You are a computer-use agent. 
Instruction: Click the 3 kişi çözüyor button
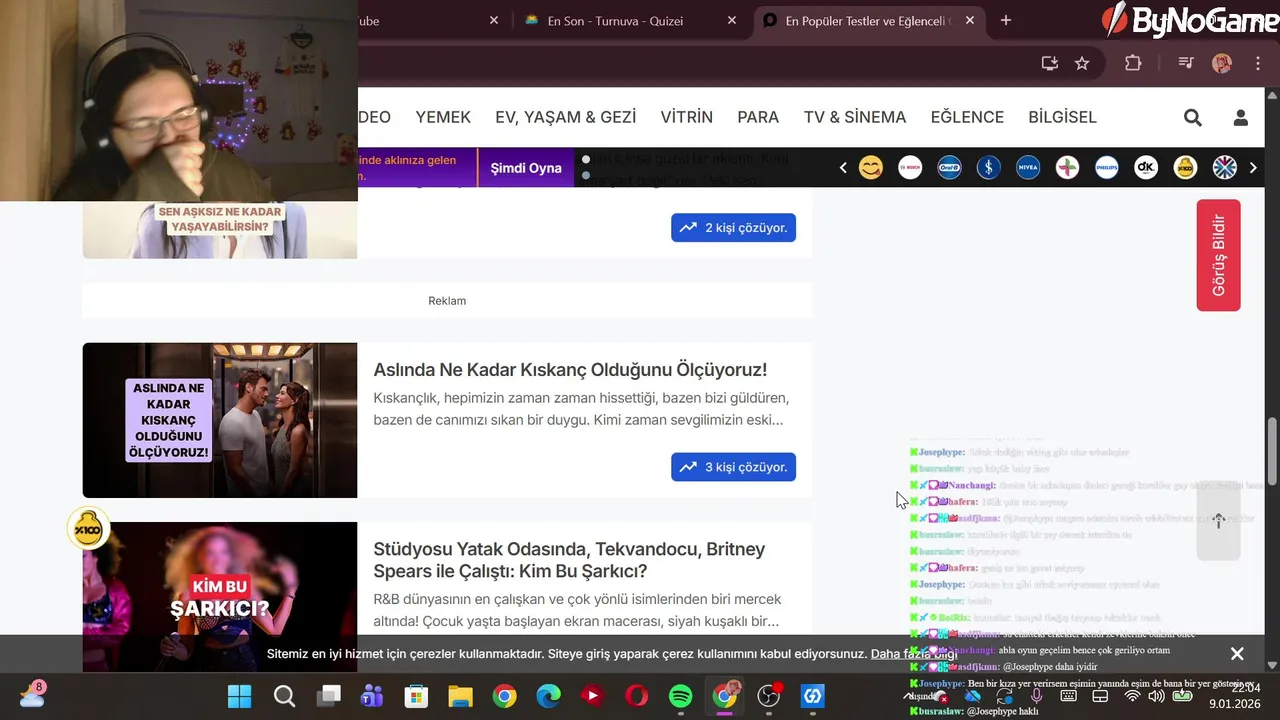pyautogui.click(x=733, y=467)
